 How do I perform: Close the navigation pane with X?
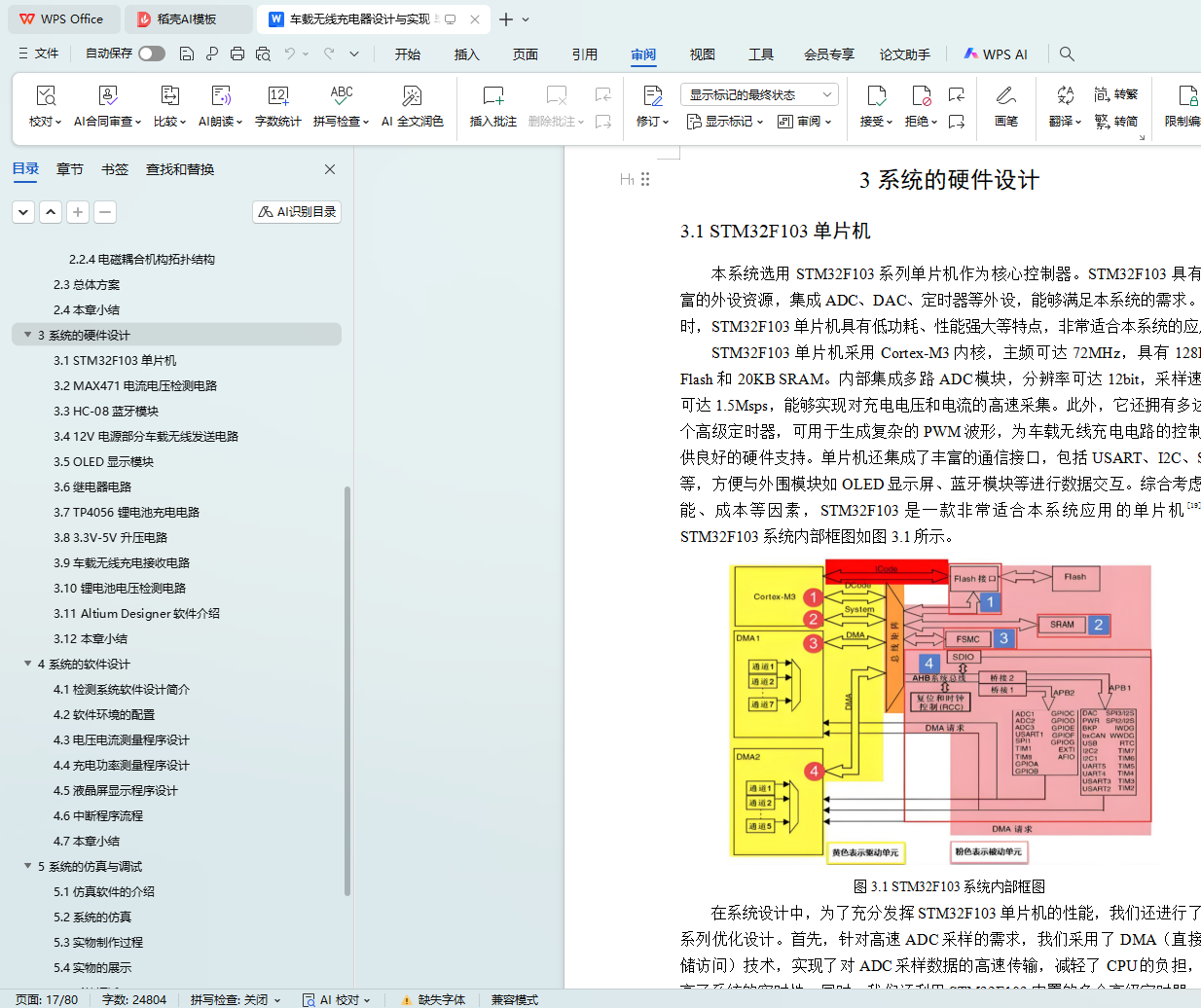(x=330, y=169)
